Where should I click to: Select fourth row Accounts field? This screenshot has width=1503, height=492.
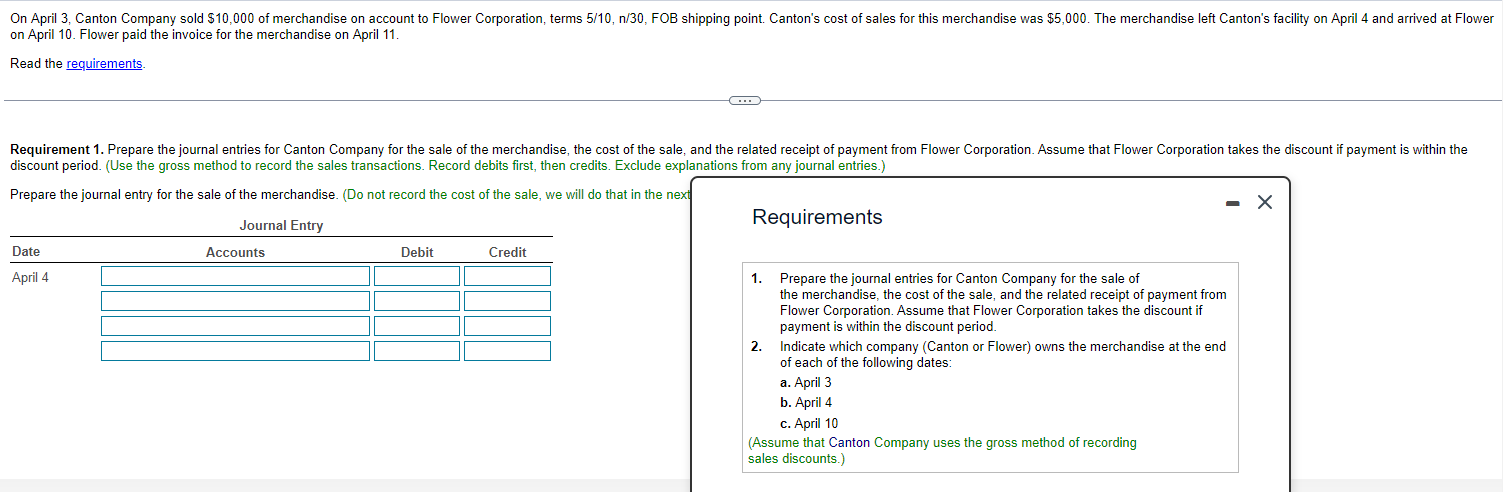[235, 351]
